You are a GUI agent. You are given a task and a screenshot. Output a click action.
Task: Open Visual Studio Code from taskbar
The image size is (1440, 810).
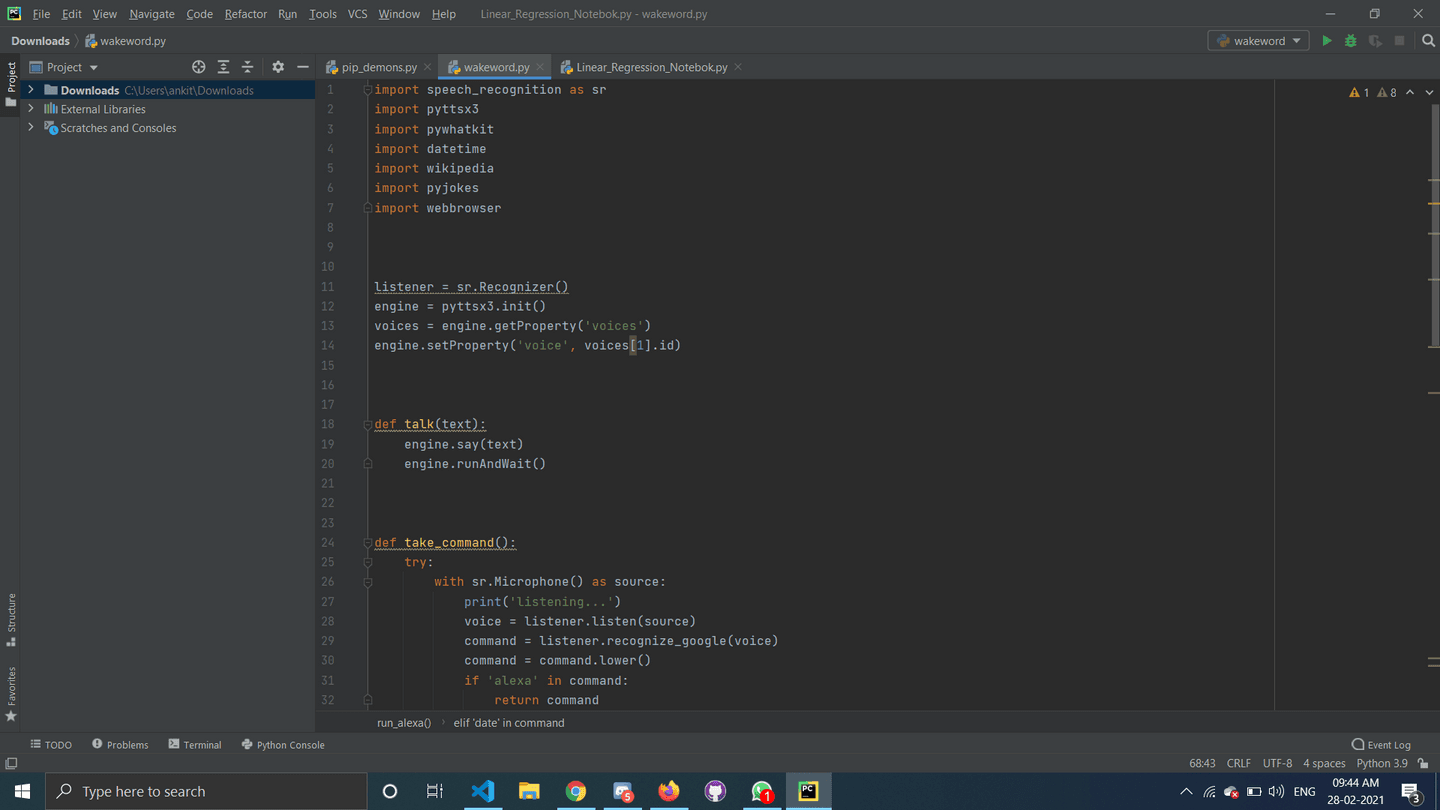point(482,791)
